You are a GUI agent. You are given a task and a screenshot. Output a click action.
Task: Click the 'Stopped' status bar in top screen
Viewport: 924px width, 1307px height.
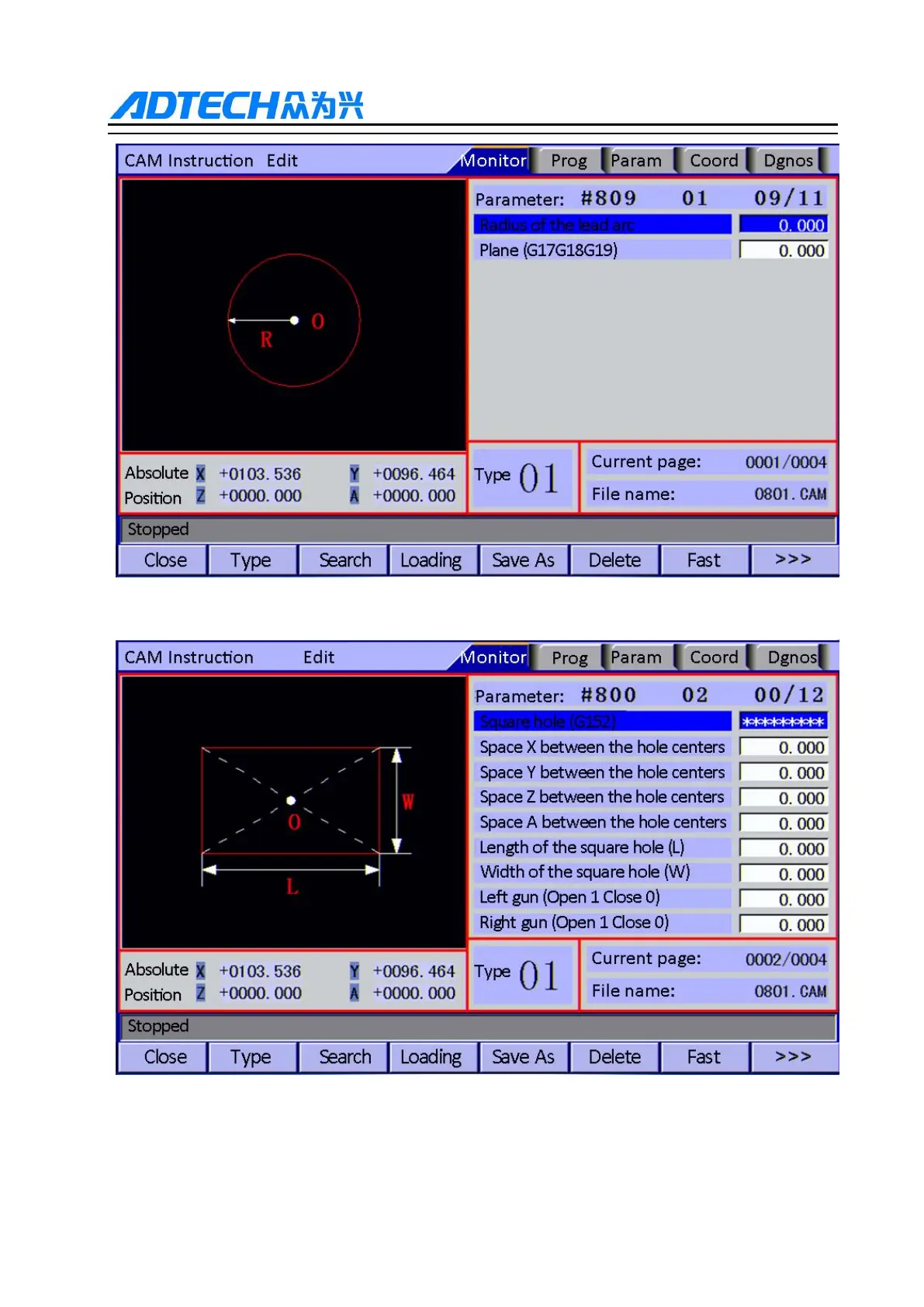(x=478, y=530)
